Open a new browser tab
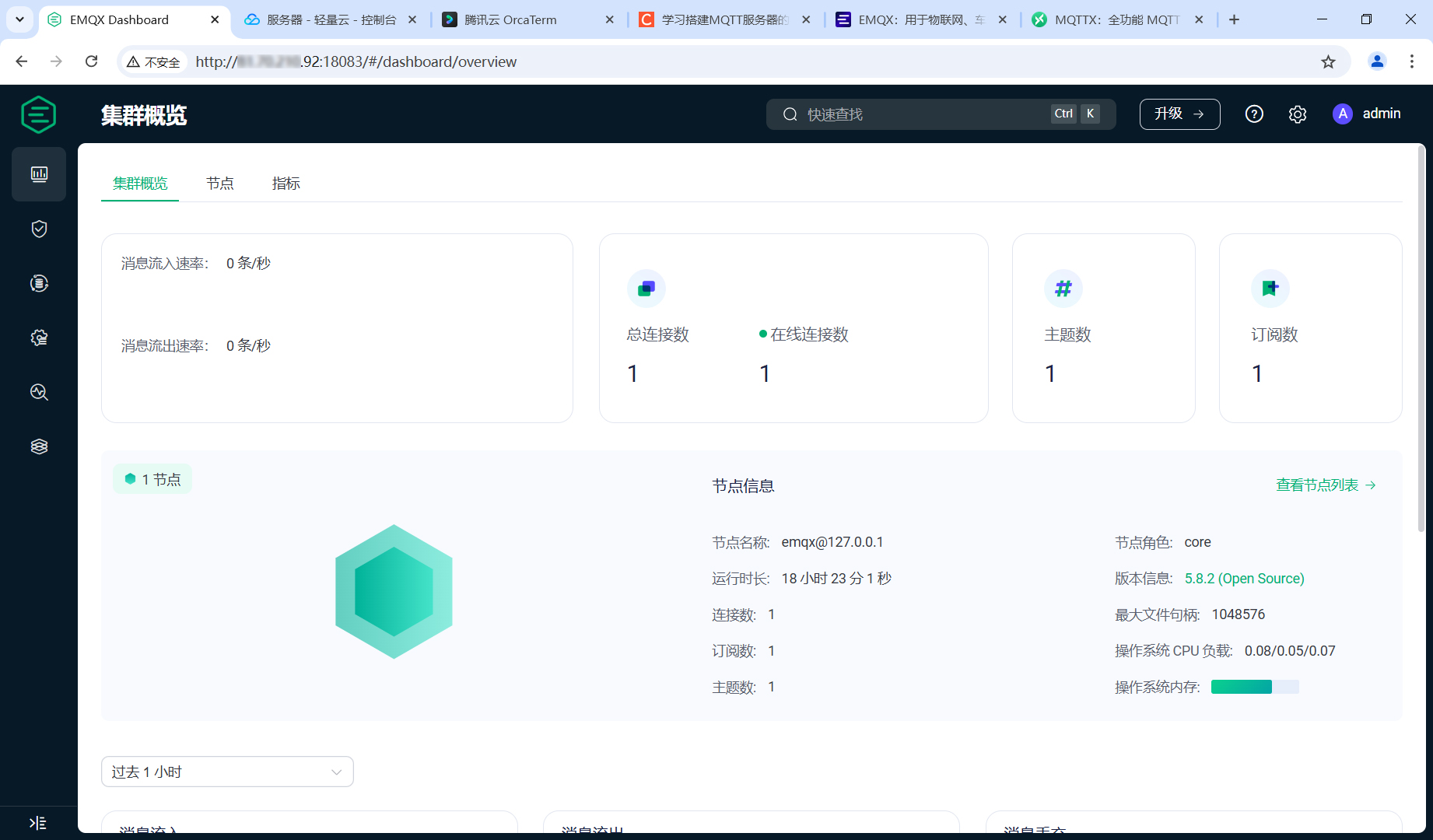Image resolution: width=1433 pixels, height=840 pixels. (x=1234, y=19)
